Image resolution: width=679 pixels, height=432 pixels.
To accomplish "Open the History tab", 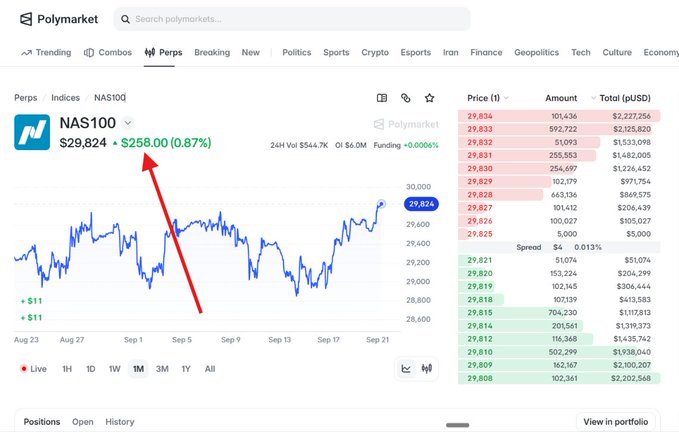I will (x=120, y=422).
